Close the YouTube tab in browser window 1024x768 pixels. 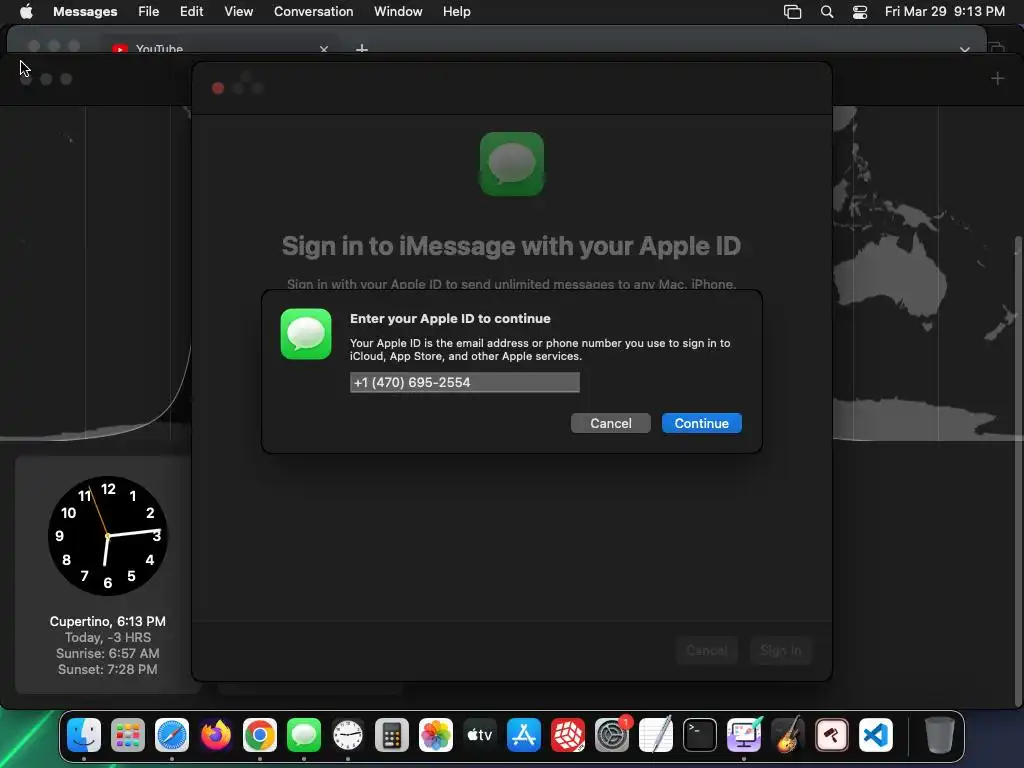pyautogui.click(x=324, y=49)
